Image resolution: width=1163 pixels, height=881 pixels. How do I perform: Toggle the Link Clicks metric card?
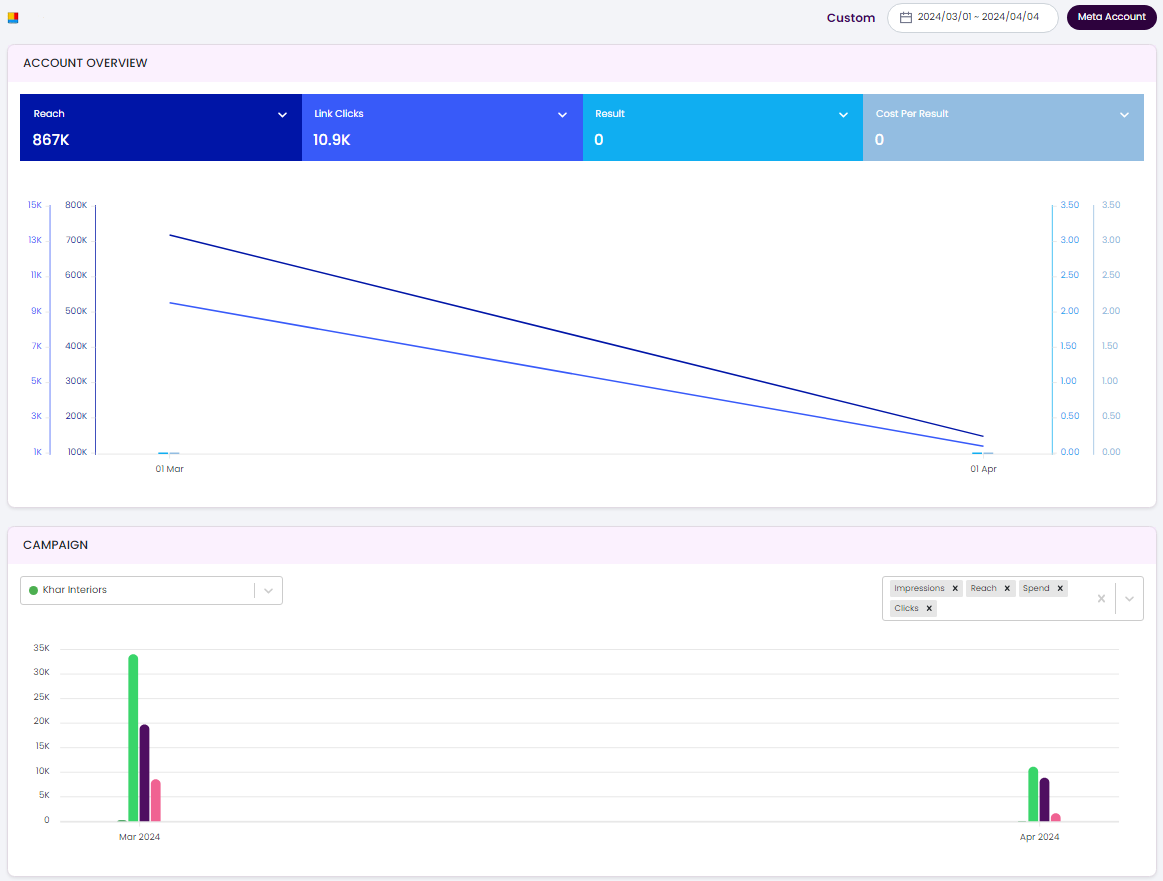(x=441, y=127)
